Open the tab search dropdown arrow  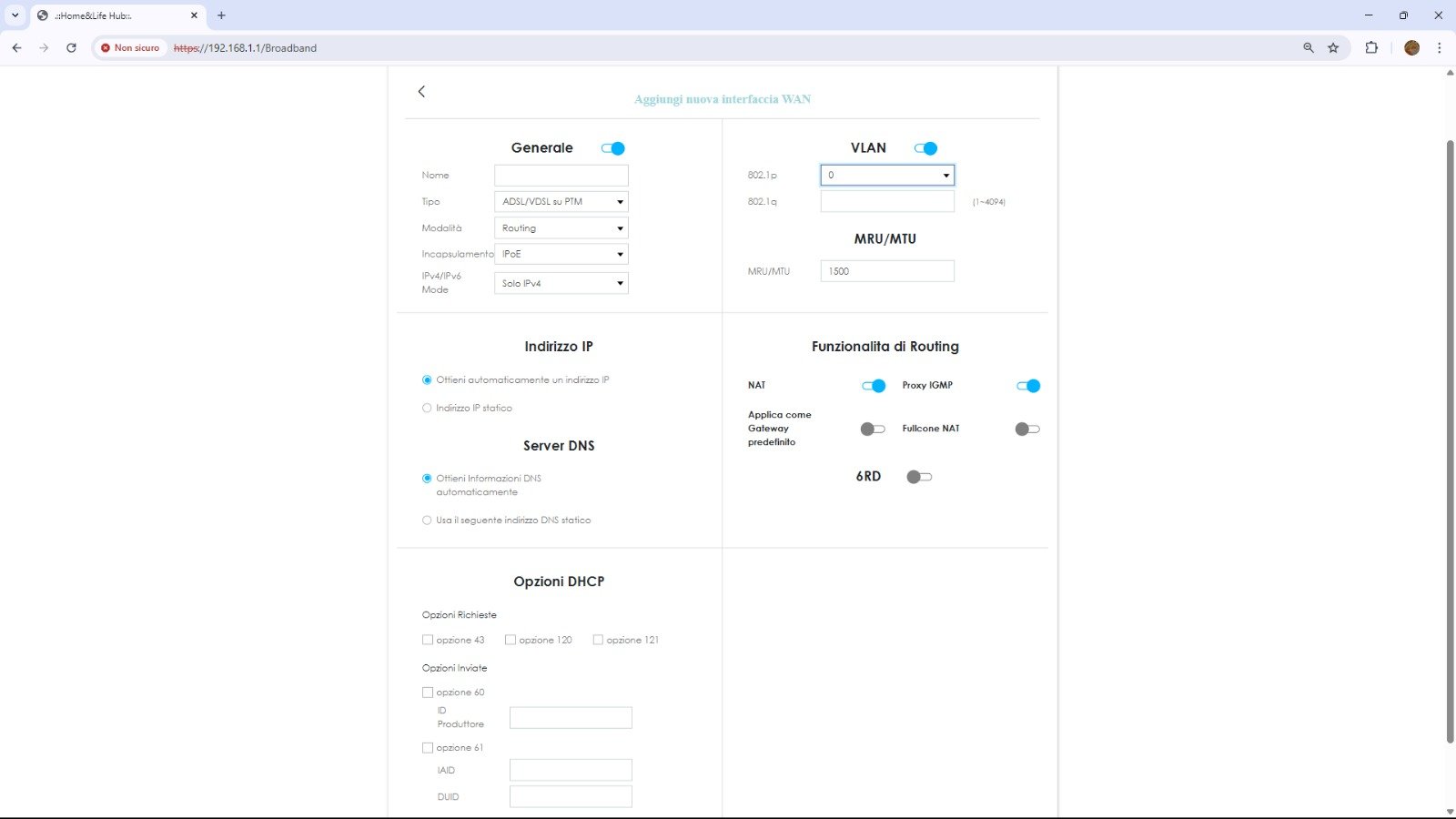[15, 15]
